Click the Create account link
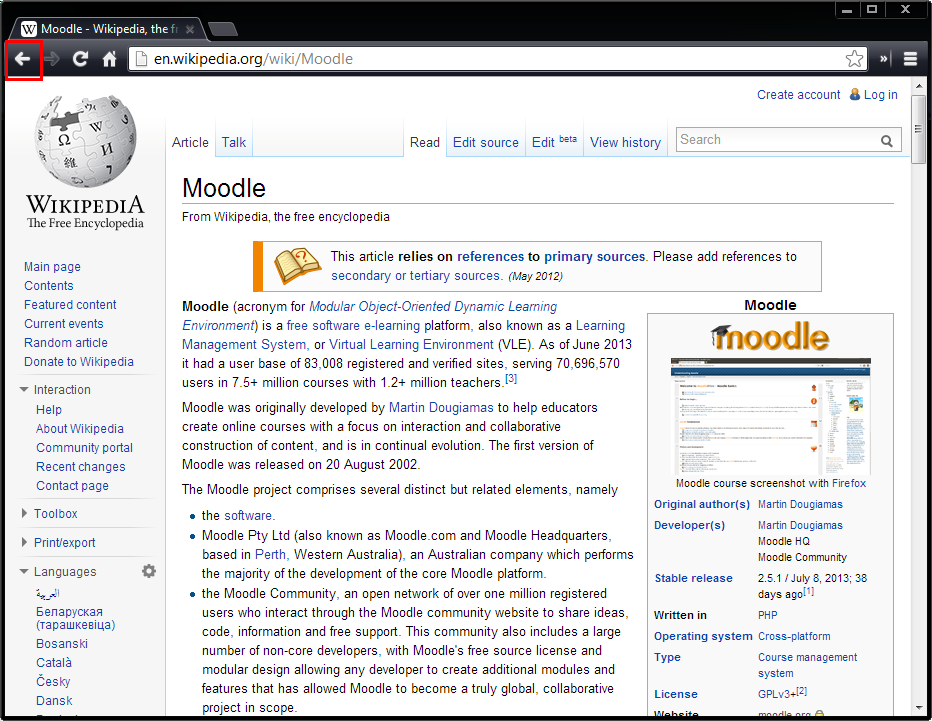This screenshot has height=721, width=932. (x=798, y=95)
